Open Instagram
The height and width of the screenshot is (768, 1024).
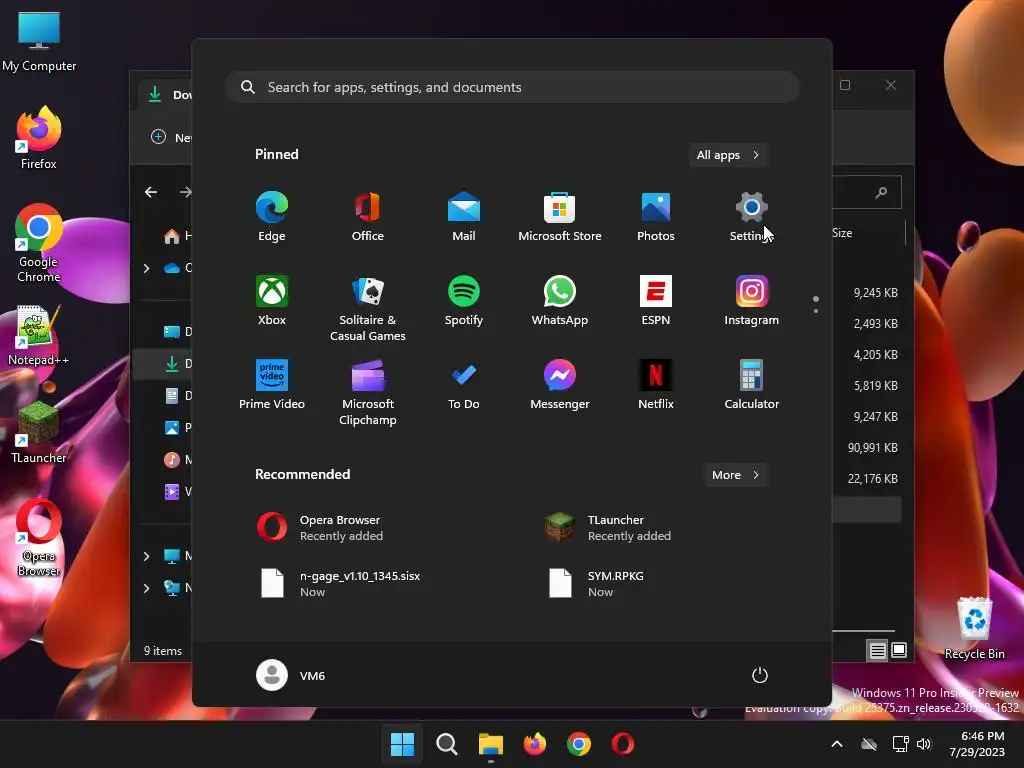coord(752,300)
